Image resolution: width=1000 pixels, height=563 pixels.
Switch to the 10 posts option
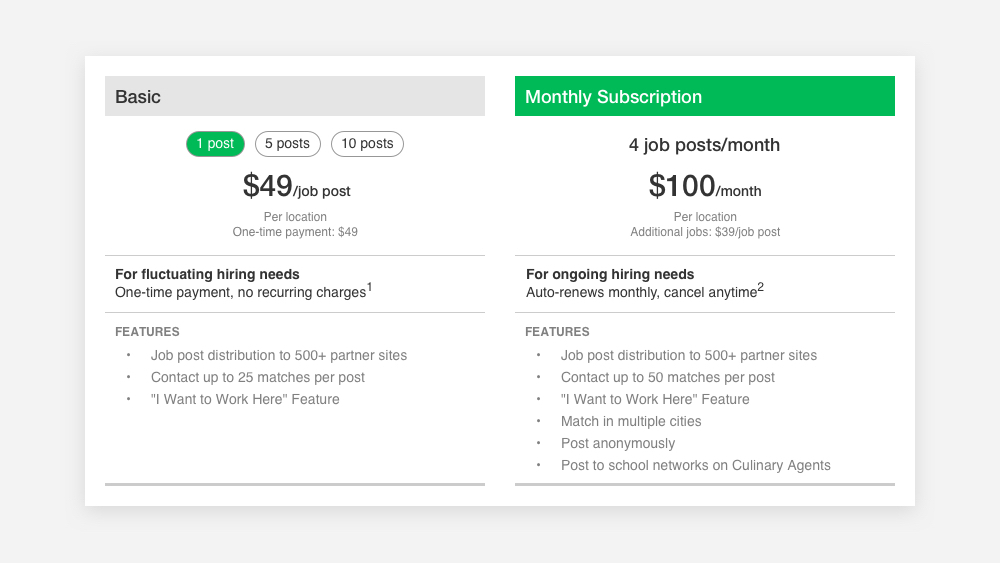(x=367, y=144)
